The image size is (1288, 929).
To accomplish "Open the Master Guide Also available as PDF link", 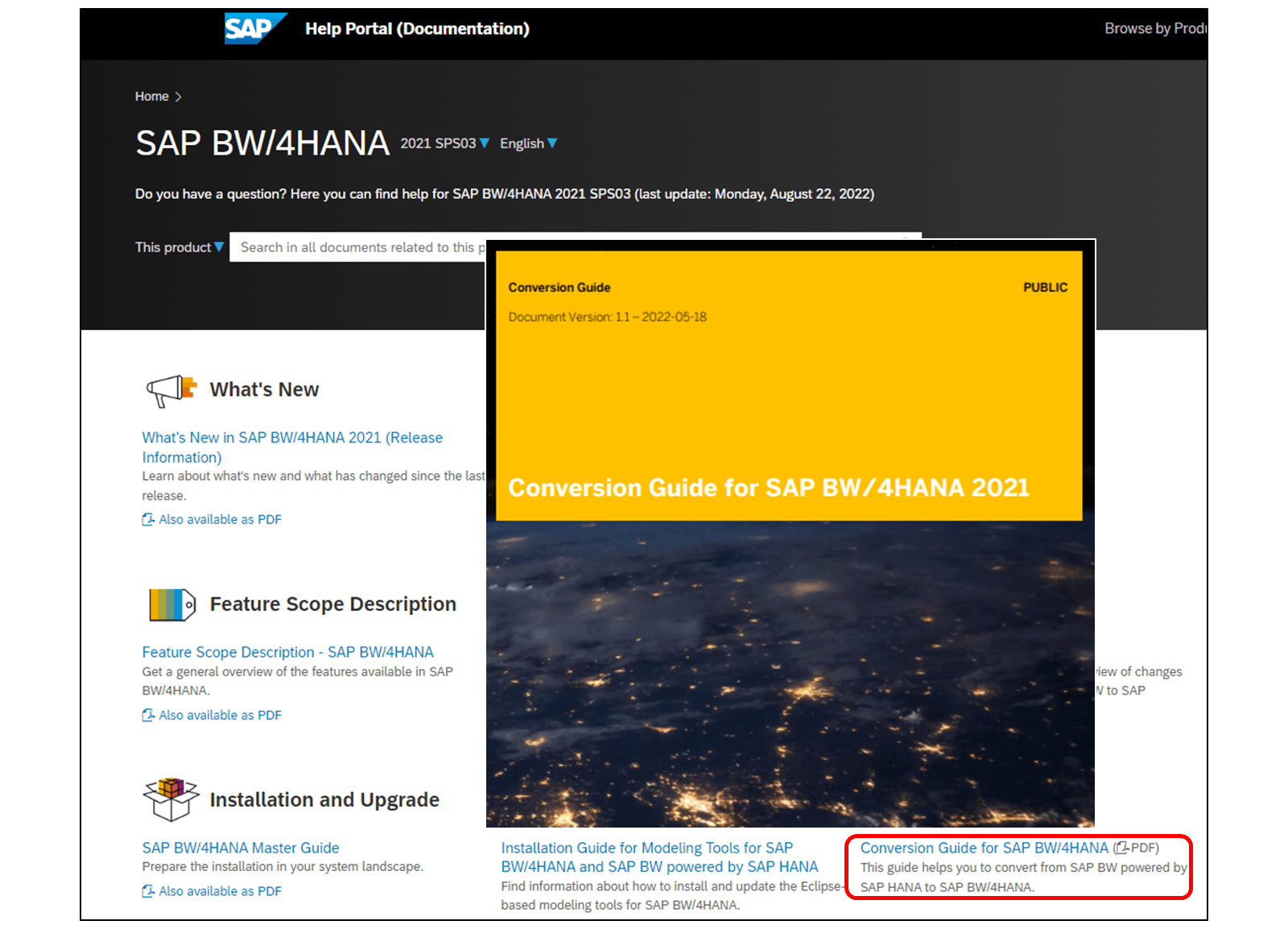I will click(220, 891).
